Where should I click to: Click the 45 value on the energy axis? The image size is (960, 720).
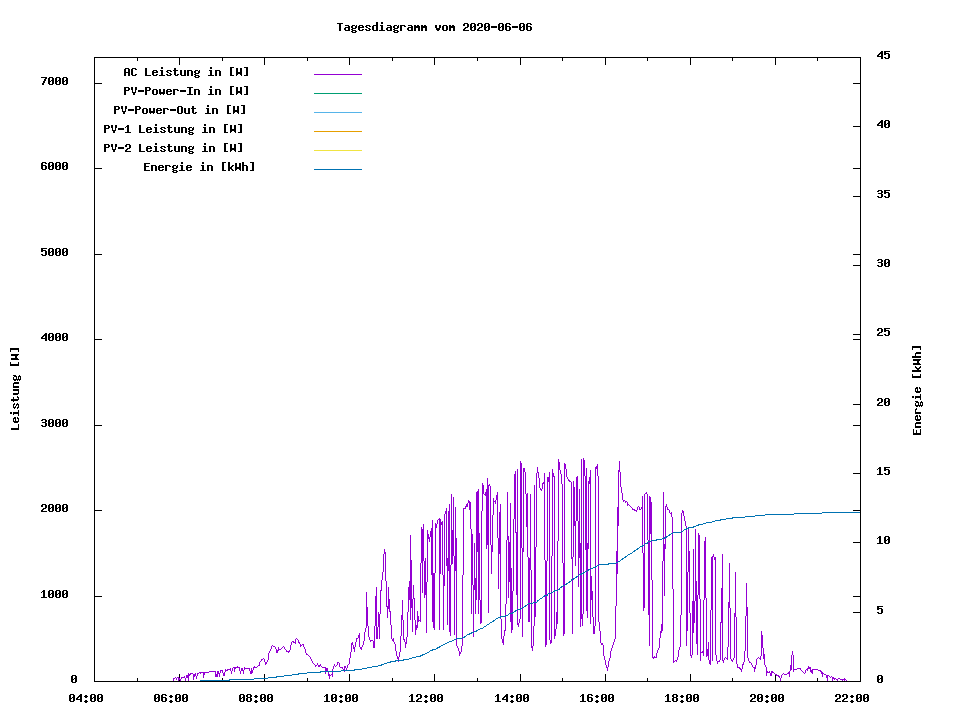click(884, 55)
